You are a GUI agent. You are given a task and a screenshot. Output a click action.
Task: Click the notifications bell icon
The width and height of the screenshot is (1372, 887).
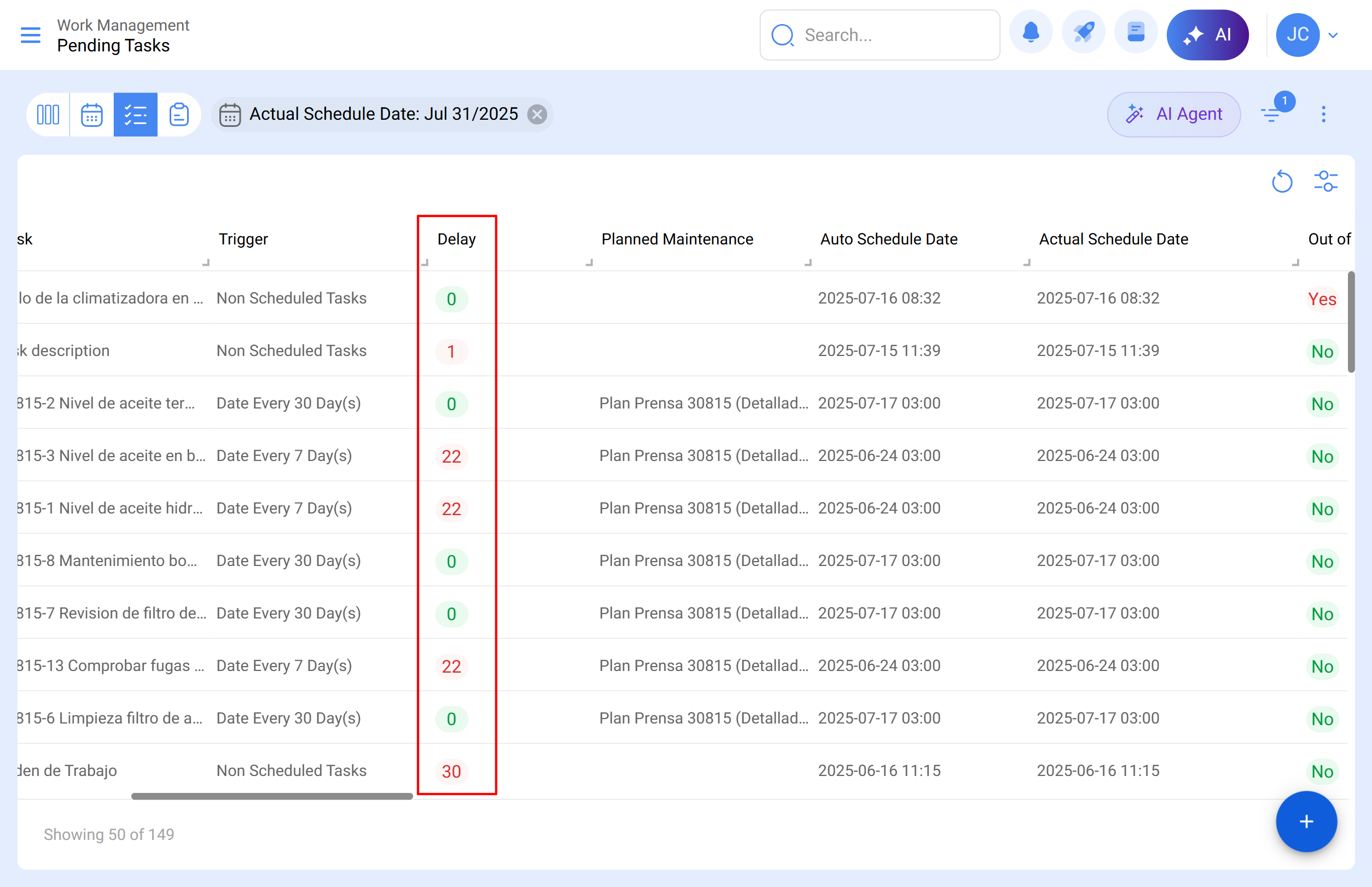pyautogui.click(x=1030, y=34)
